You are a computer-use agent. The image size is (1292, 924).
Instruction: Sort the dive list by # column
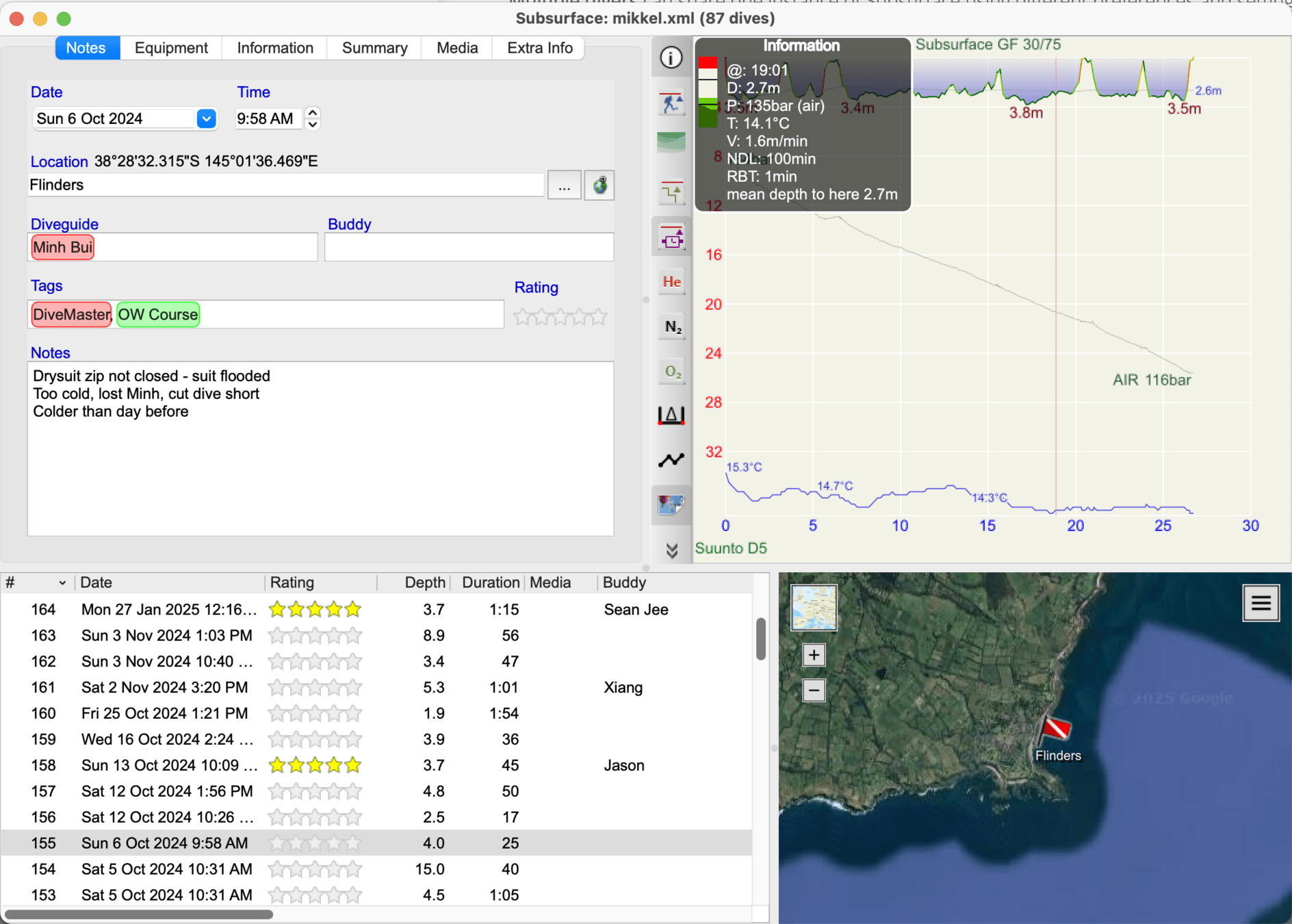37,582
